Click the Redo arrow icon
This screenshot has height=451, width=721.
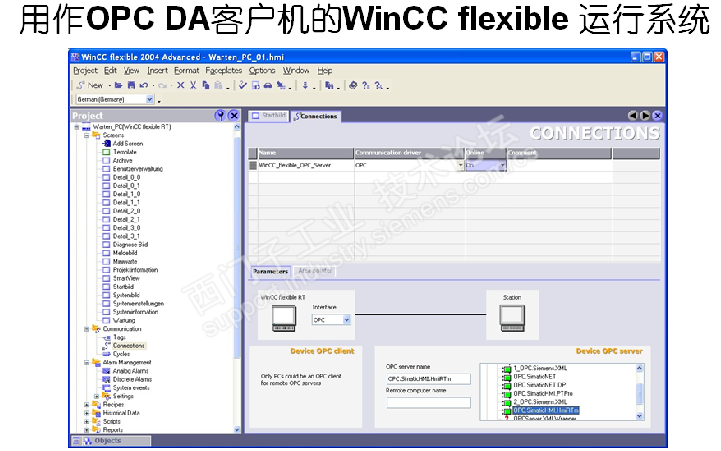click(x=162, y=86)
